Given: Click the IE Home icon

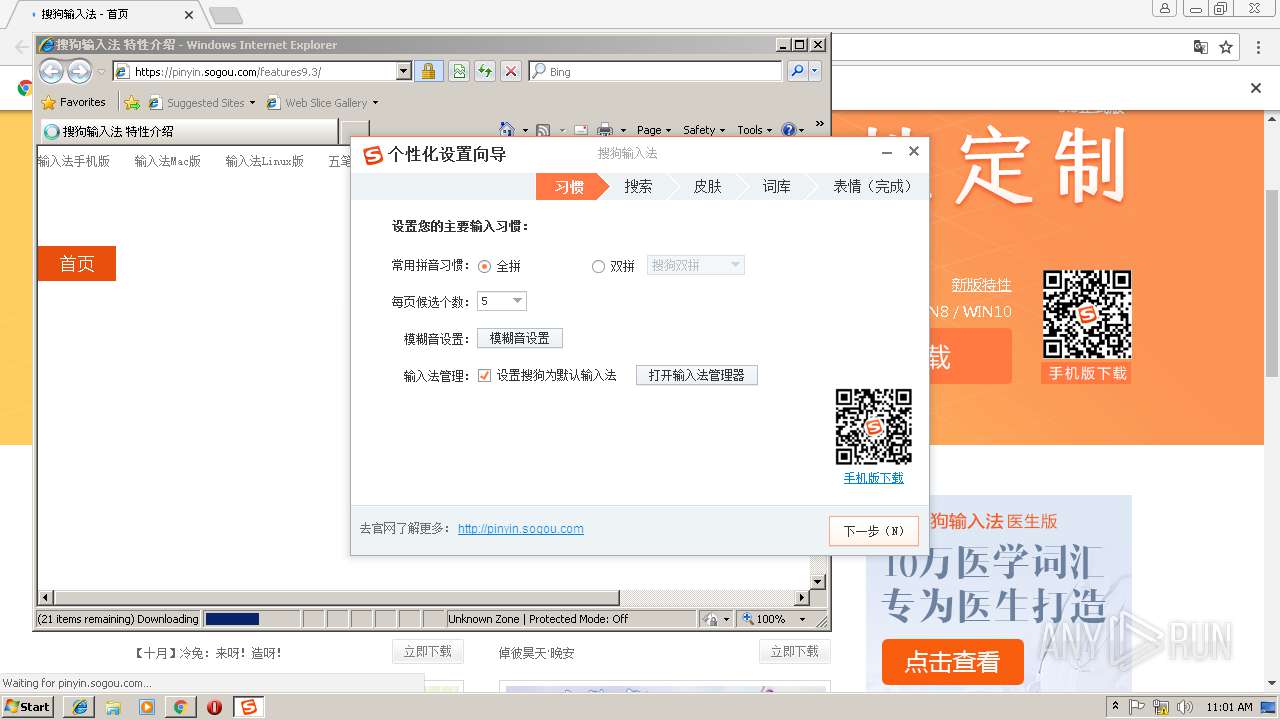Looking at the screenshot, I should [x=507, y=130].
